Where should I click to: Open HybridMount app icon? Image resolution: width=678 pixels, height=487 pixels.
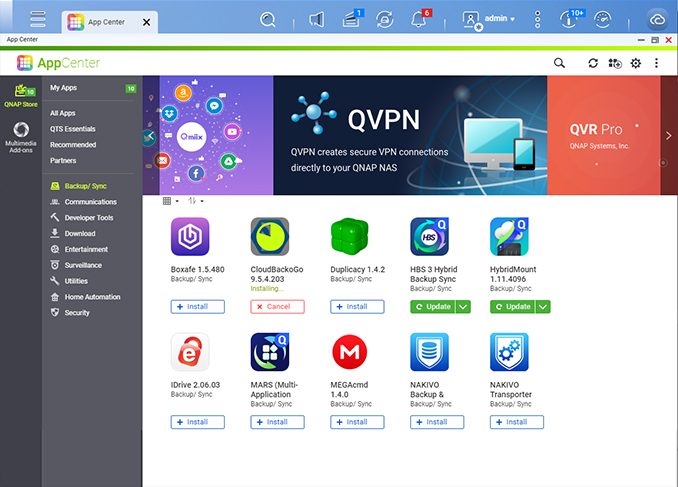point(509,237)
